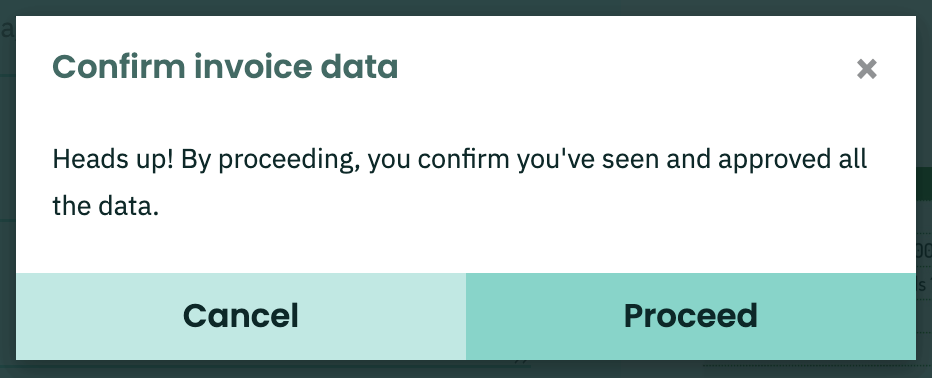Click the word 'invoice' in the title
The width and height of the screenshot is (932, 378).
tap(254, 67)
